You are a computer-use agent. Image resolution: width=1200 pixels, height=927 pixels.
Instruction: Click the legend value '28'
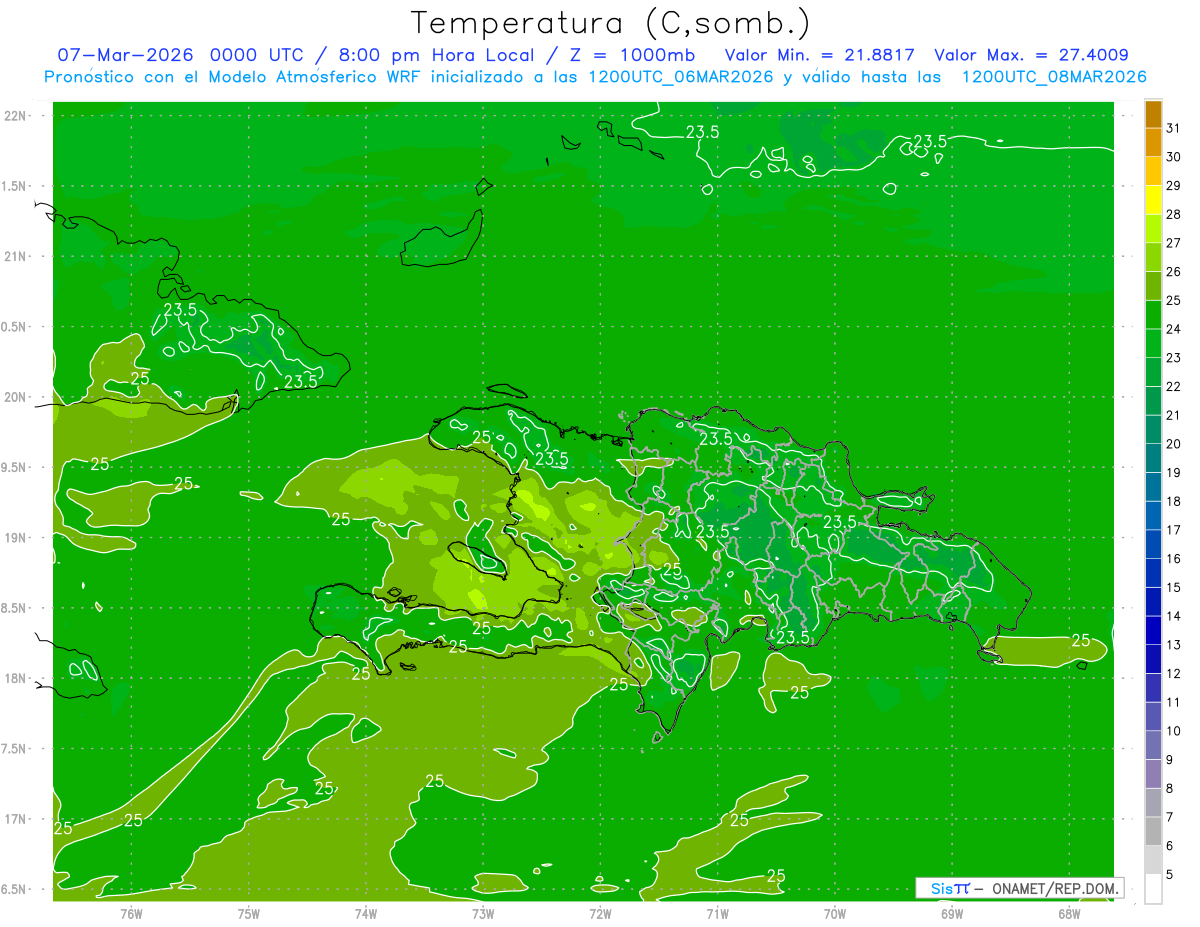point(1173,214)
